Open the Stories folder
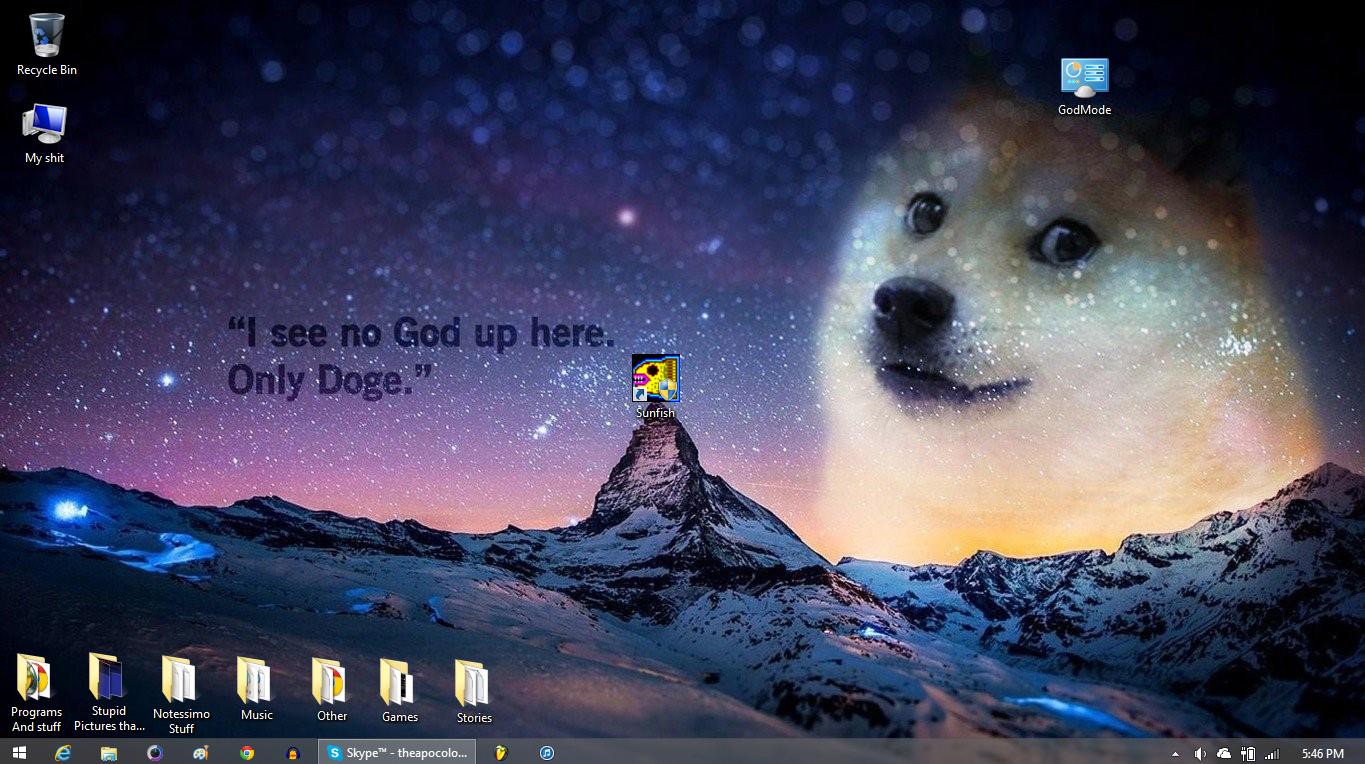Screen dimensions: 1365x764 tap(473, 683)
